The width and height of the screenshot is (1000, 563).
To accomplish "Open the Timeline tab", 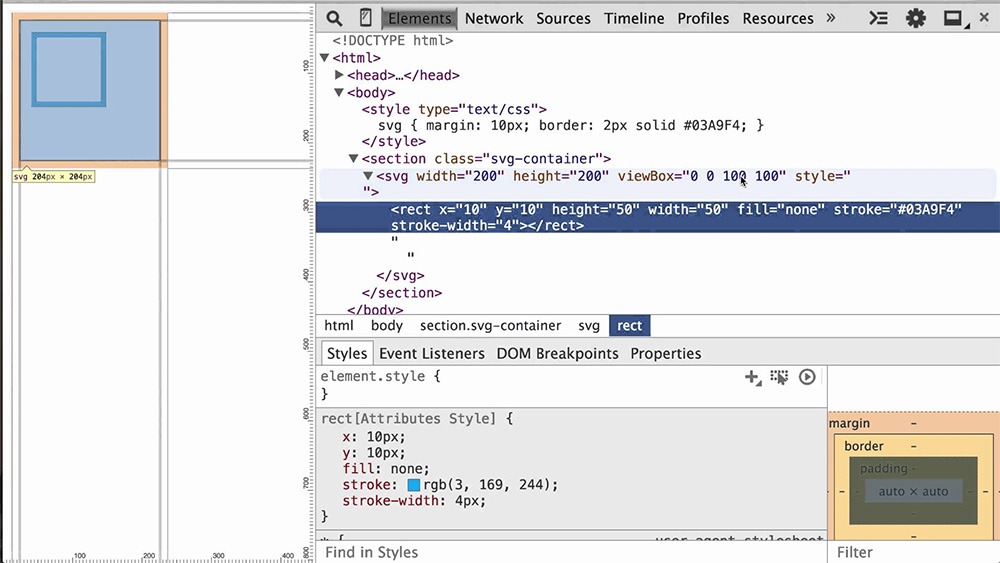I will [634, 18].
